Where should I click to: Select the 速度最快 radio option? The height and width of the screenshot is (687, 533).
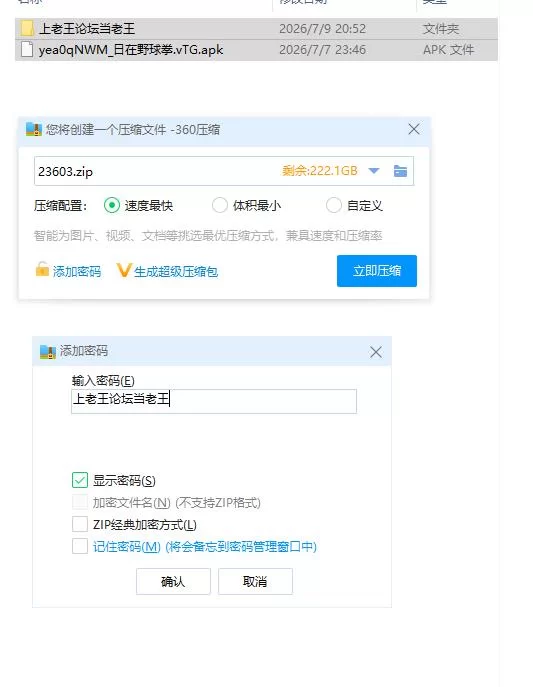pyautogui.click(x=112, y=205)
